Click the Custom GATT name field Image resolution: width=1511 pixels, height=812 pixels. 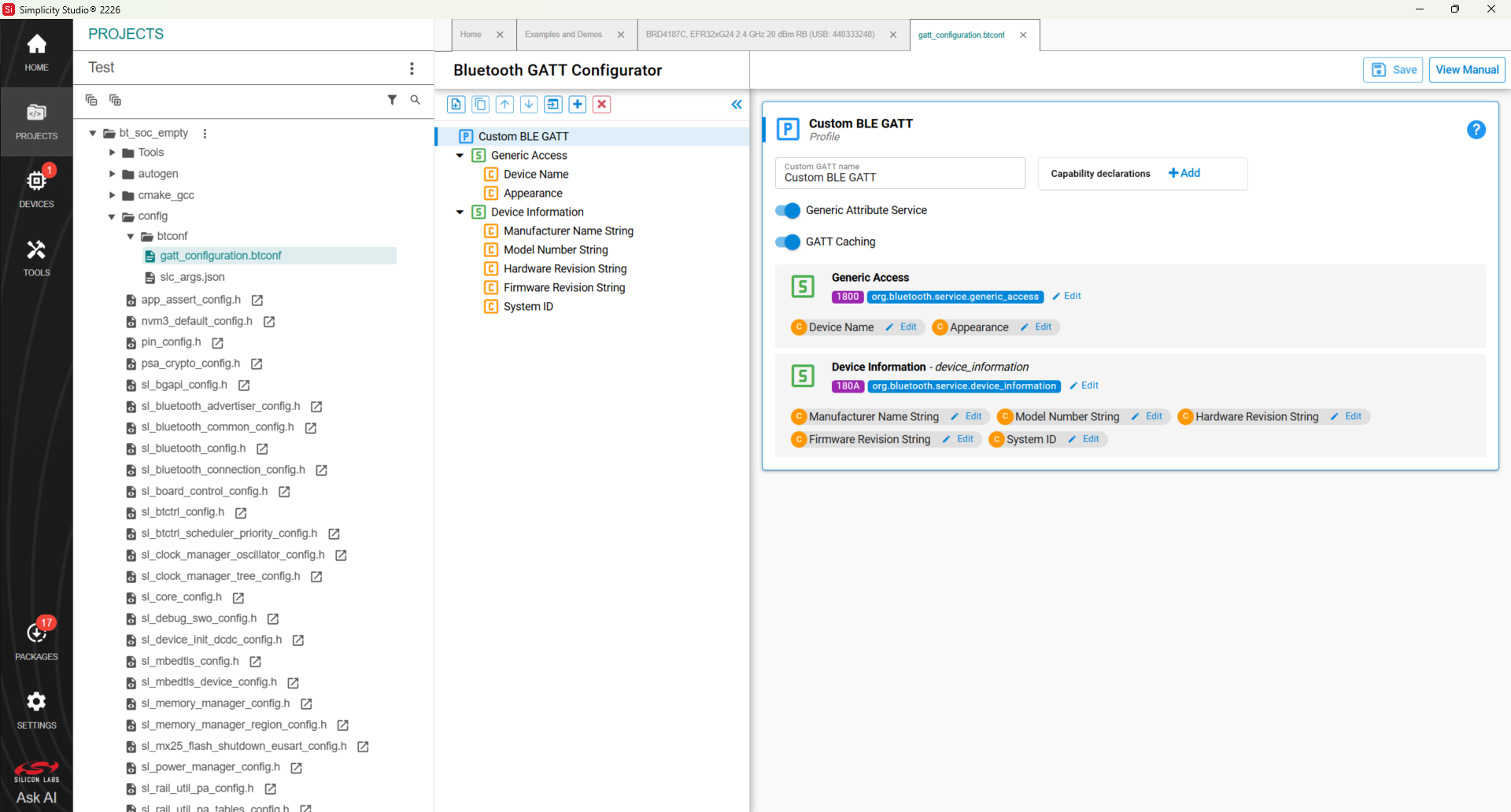pos(900,173)
